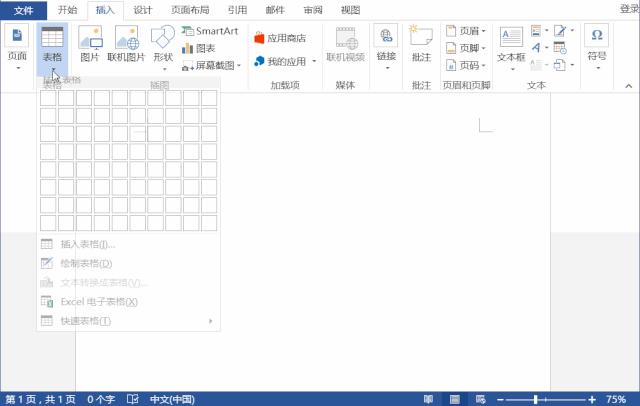The width and height of the screenshot is (640, 406).
Task: Open the signature line dropdown arrow
Action: point(572,30)
